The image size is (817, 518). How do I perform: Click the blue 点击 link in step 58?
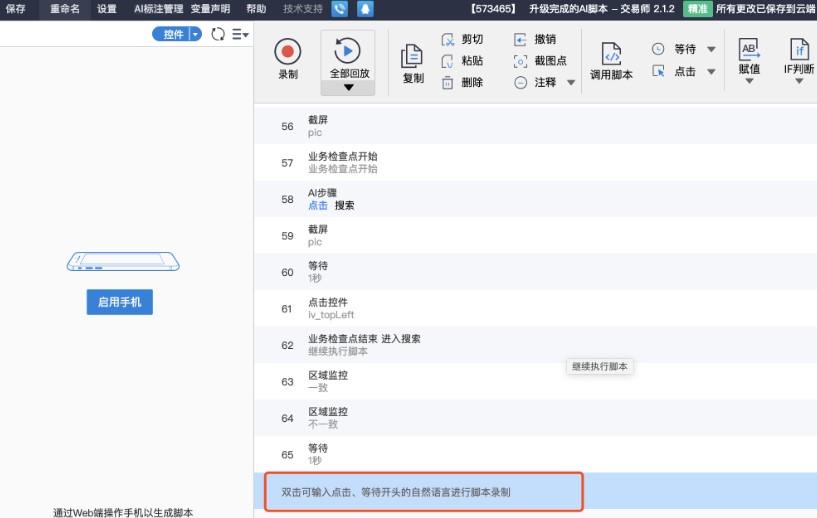[317, 205]
